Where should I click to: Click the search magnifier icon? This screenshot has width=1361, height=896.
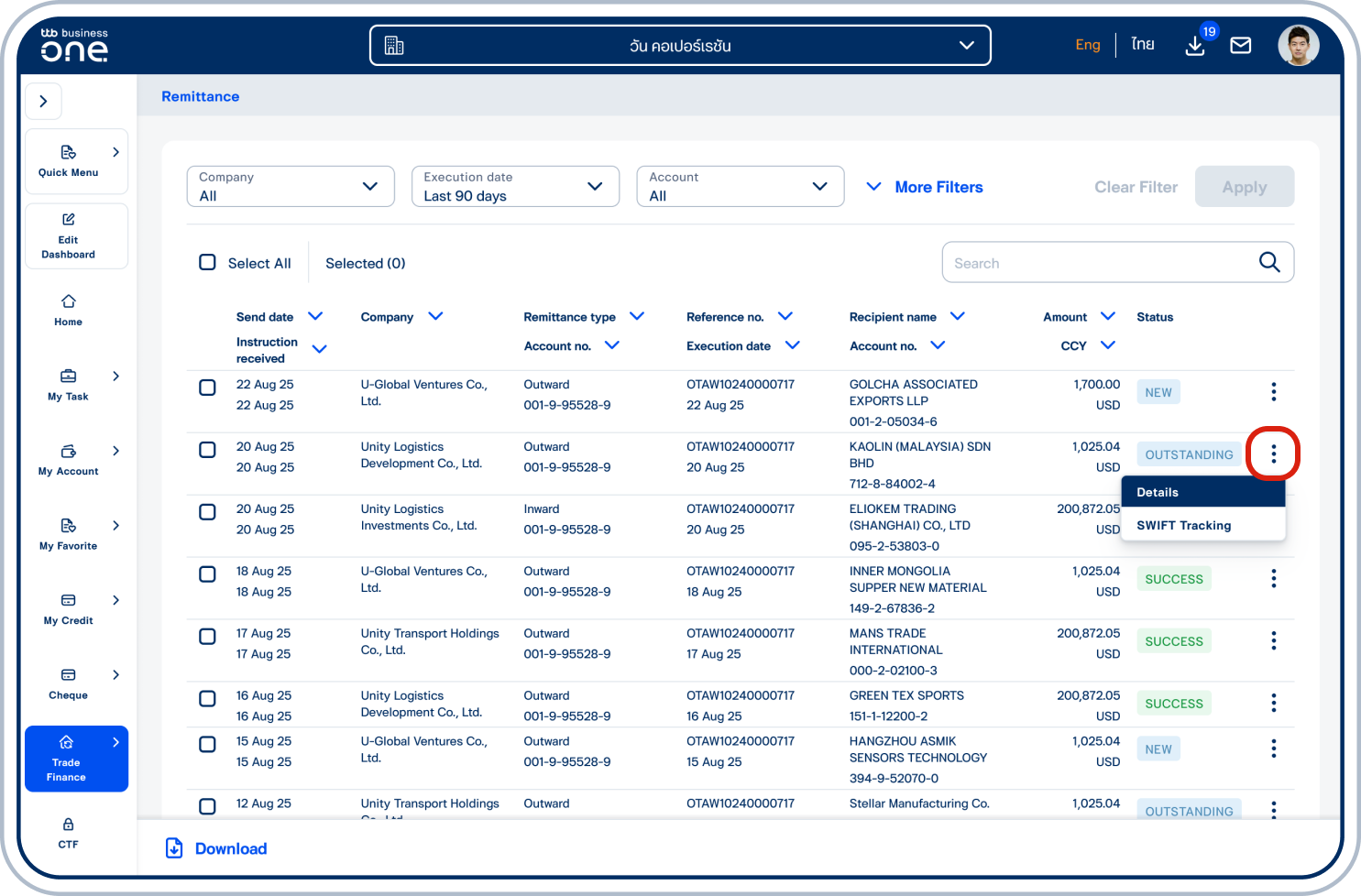click(1269, 262)
